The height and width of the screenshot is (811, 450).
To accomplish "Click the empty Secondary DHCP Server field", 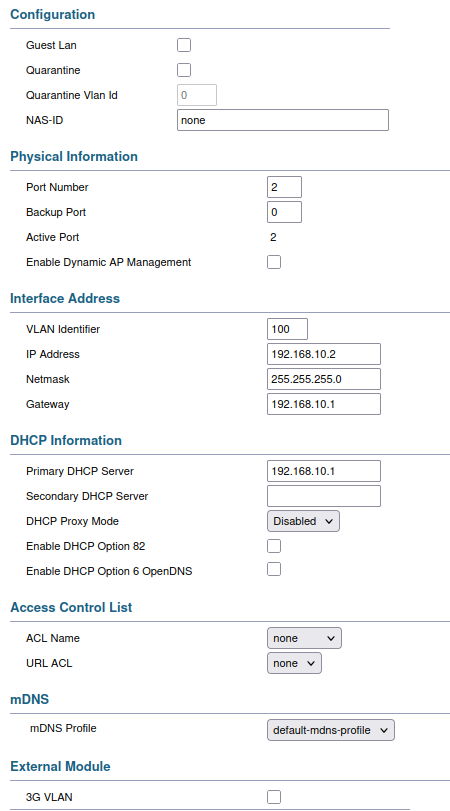I will coord(324,495).
